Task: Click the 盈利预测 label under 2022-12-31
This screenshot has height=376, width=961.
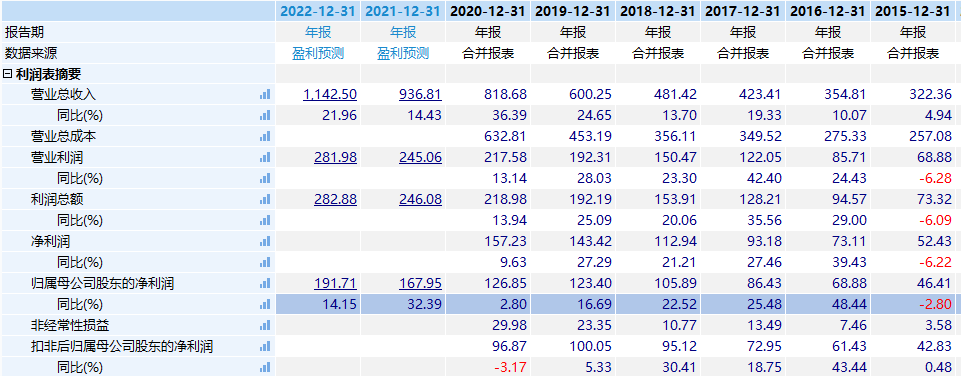Action: [318, 53]
